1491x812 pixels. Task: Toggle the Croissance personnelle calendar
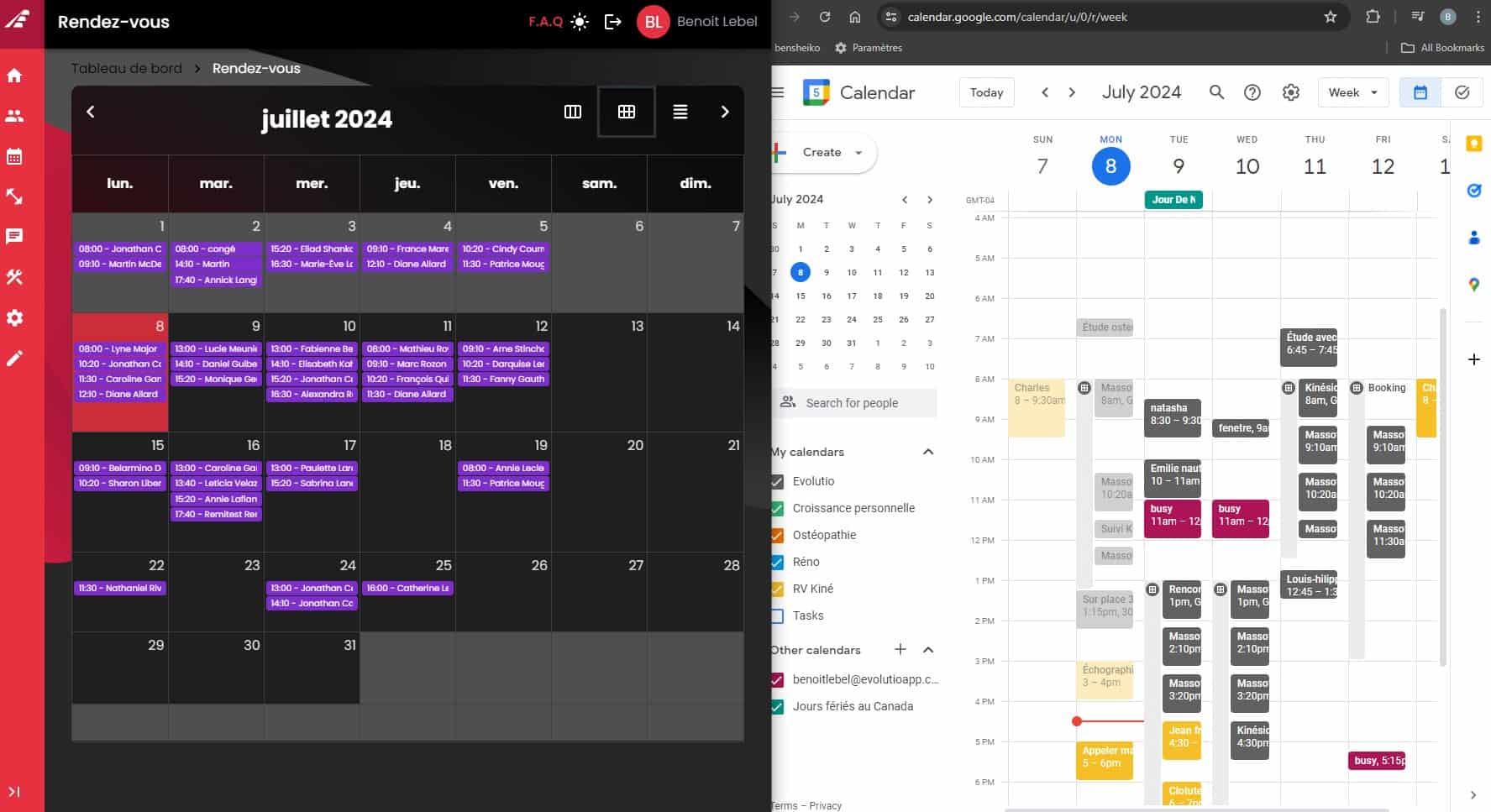coord(777,508)
